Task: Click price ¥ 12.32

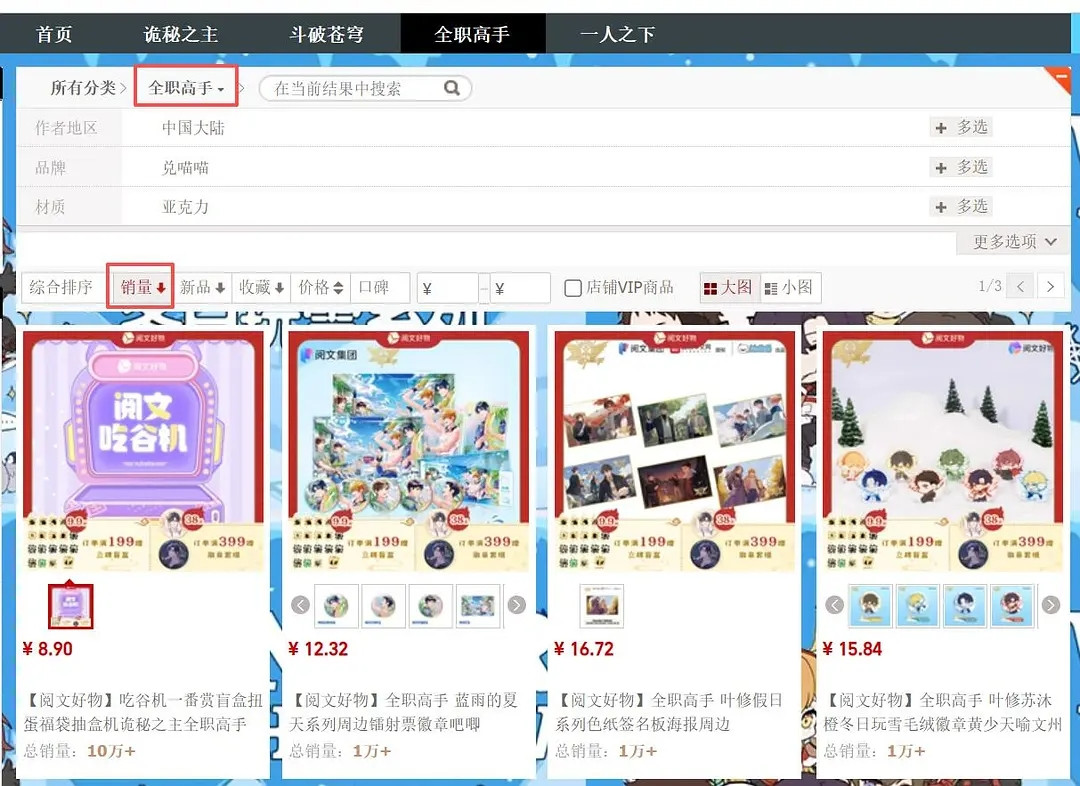Action: point(318,649)
